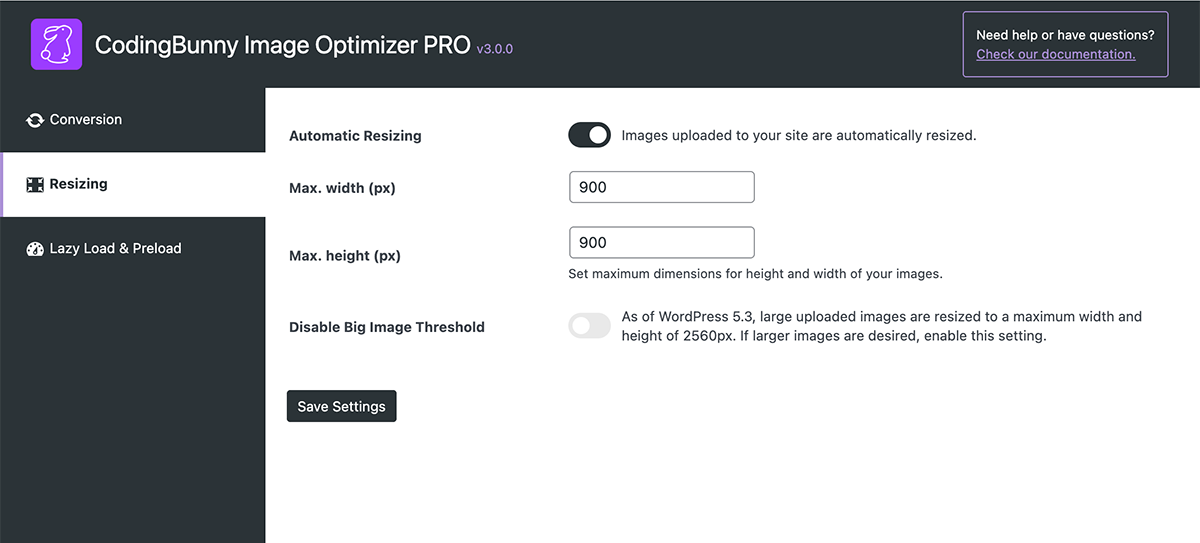Viewport: 1200px width, 543px height.
Task: Enable the Disable Big Image Threshold toggle
Action: coord(589,326)
